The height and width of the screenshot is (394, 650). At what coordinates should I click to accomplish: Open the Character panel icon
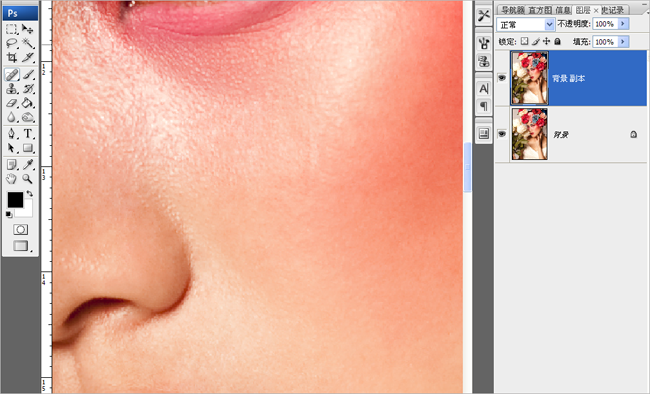coord(483,88)
